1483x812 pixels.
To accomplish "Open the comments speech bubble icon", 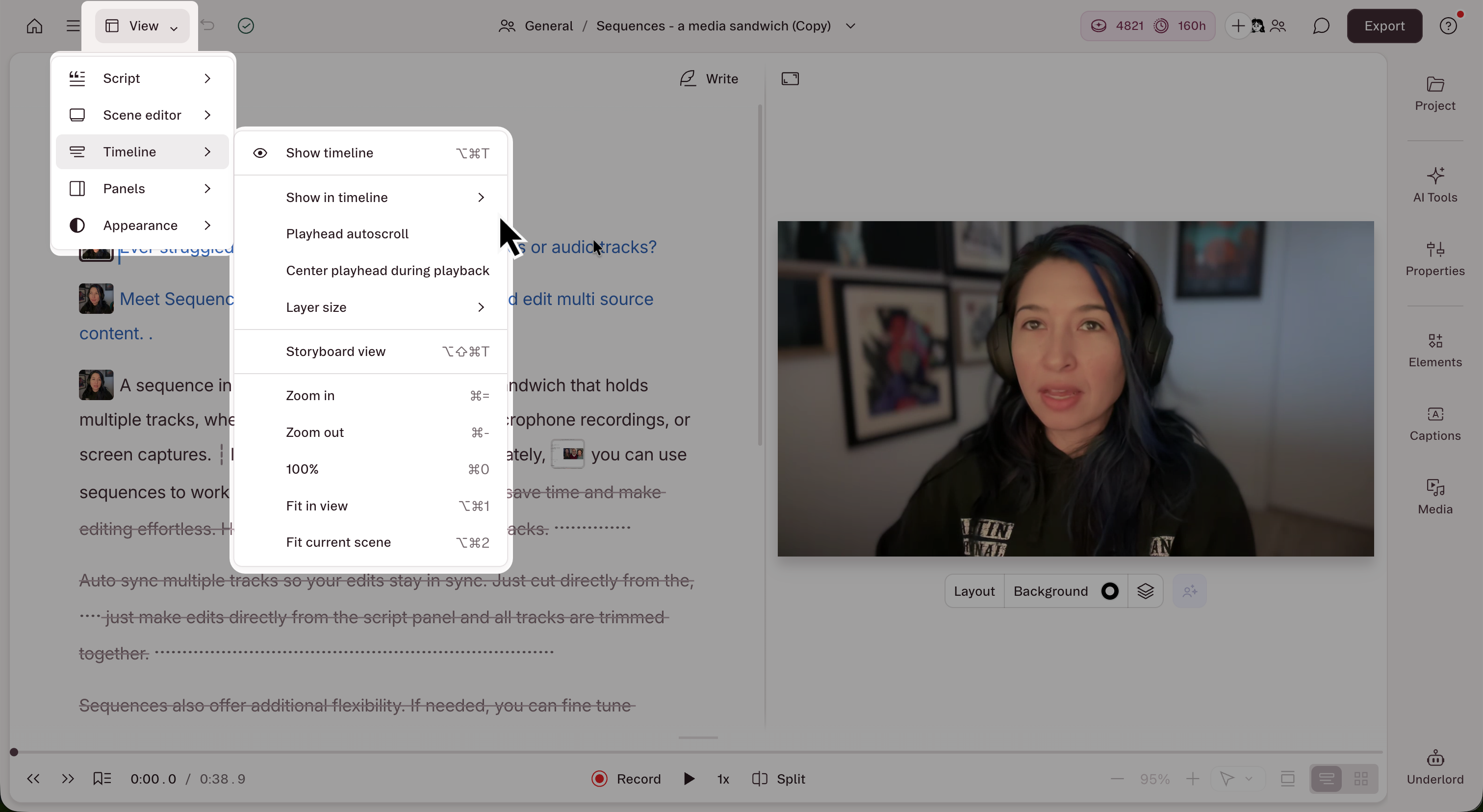I will tap(1321, 26).
